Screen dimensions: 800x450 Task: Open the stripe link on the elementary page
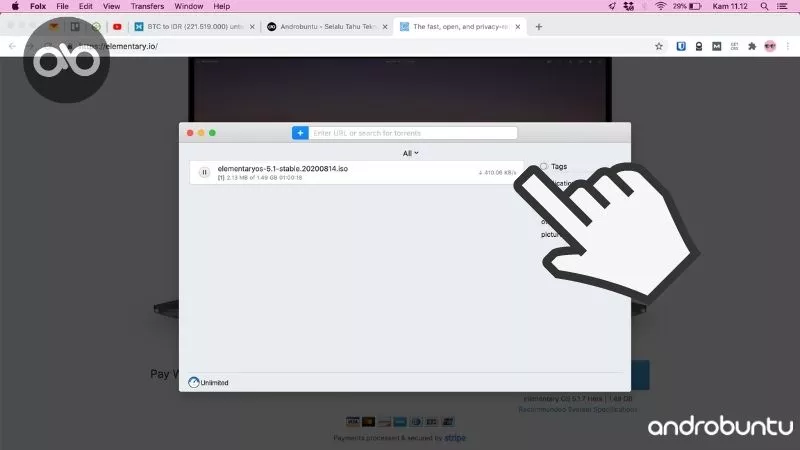pyautogui.click(x=455, y=438)
